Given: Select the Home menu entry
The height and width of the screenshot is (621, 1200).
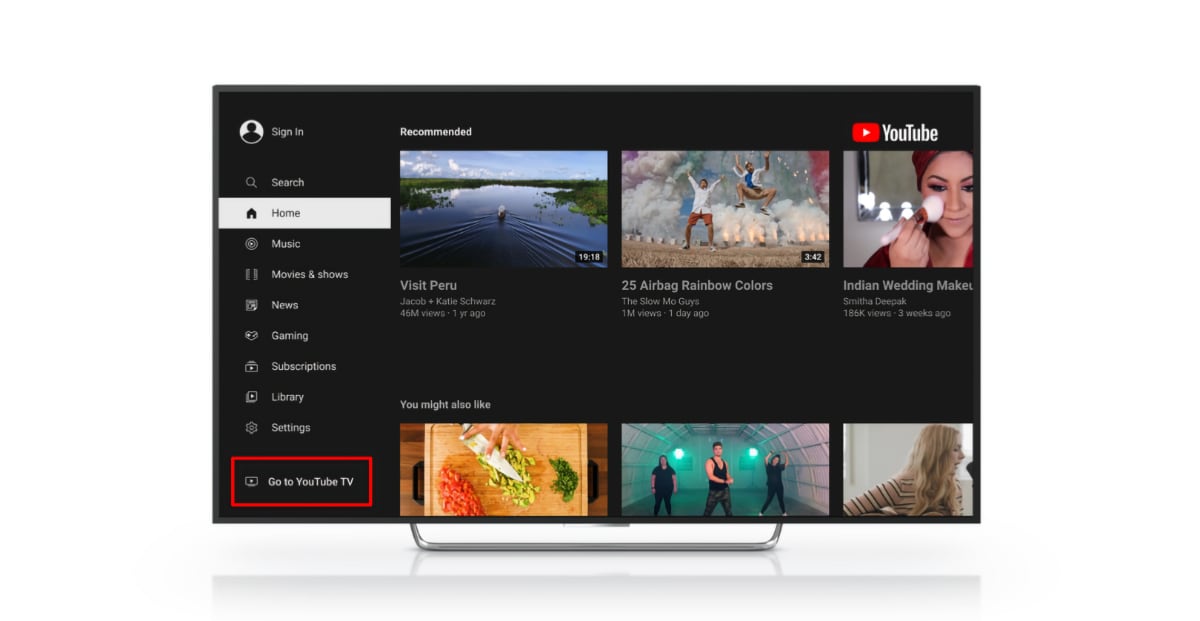Looking at the screenshot, I should coord(304,213).
